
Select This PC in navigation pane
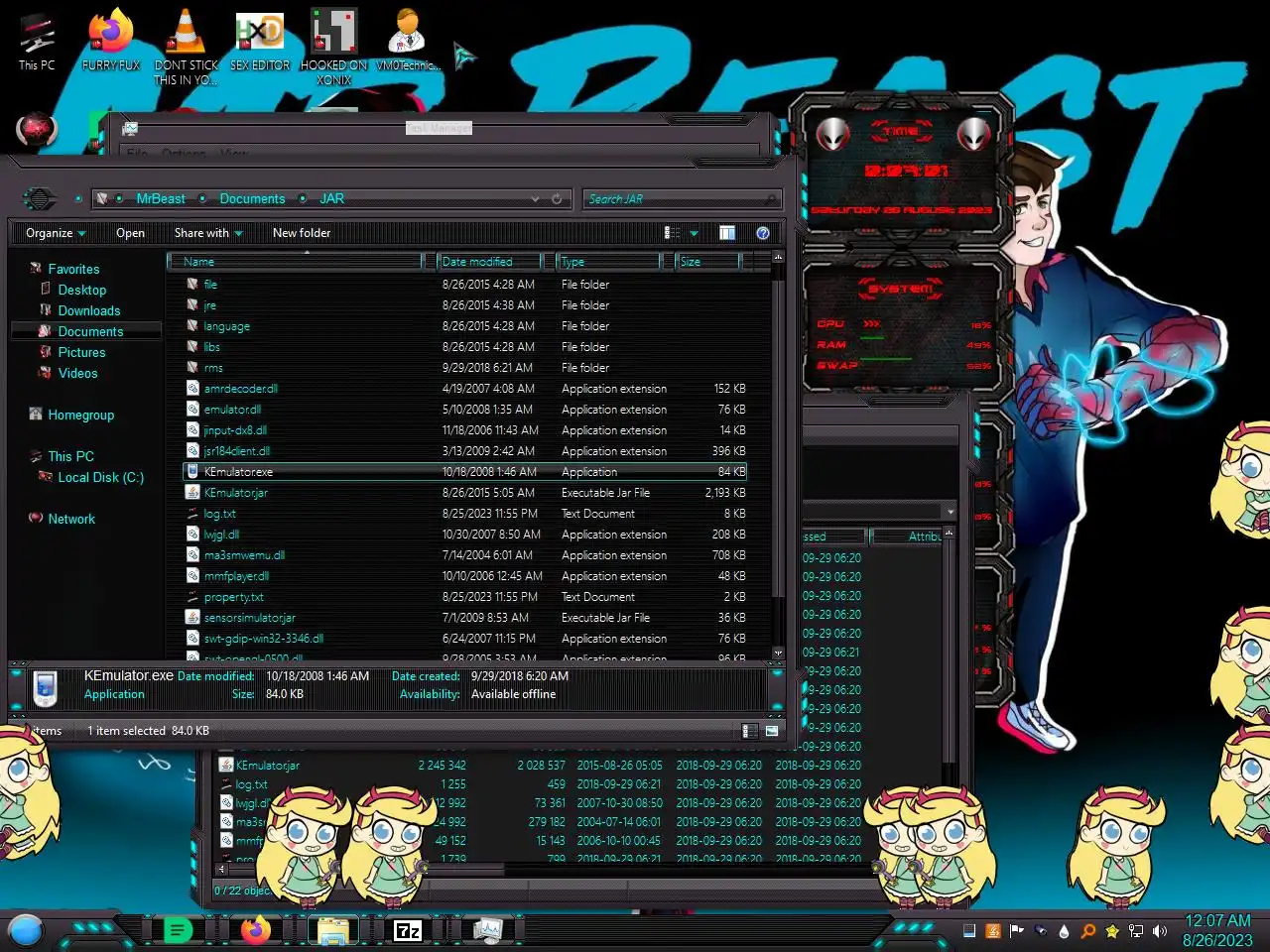pos(70,456)
